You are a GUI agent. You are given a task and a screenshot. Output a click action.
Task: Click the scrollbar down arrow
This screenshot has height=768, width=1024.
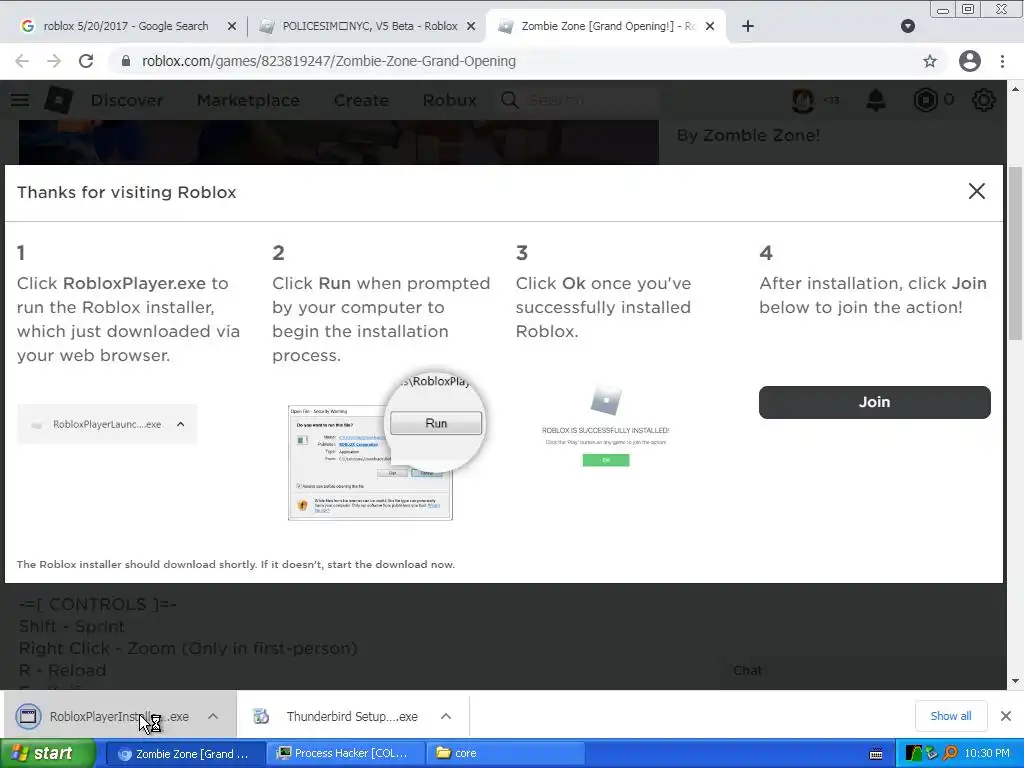tap(1015, 680)
